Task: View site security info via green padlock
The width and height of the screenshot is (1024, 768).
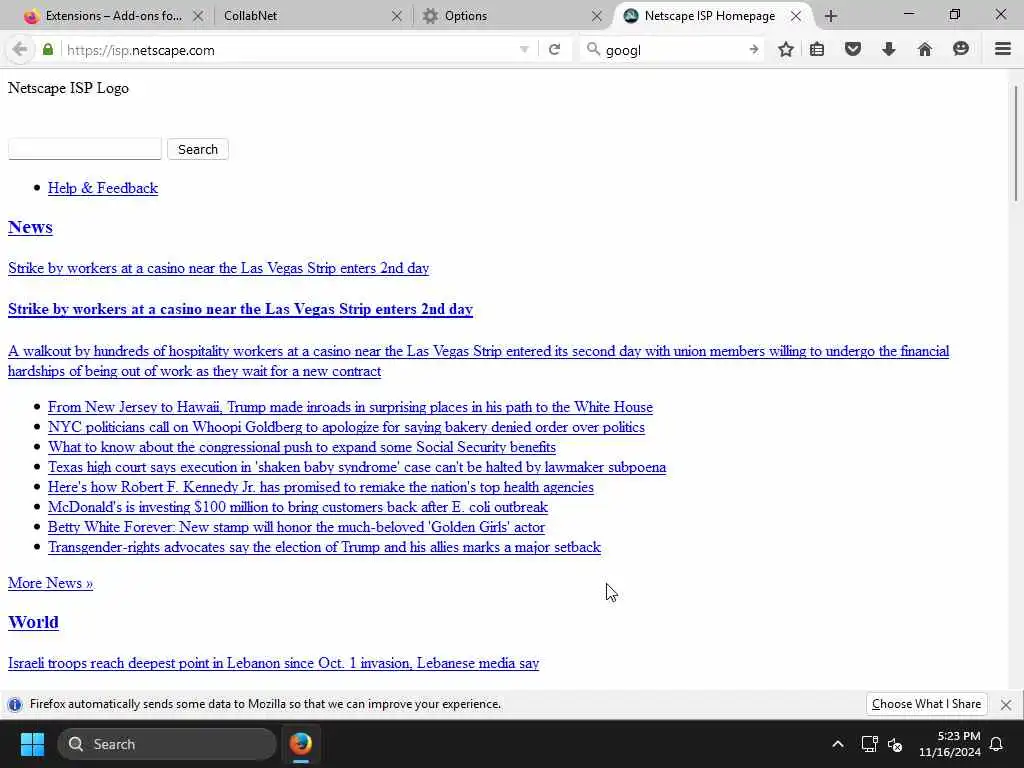Action: pos(48,50)
